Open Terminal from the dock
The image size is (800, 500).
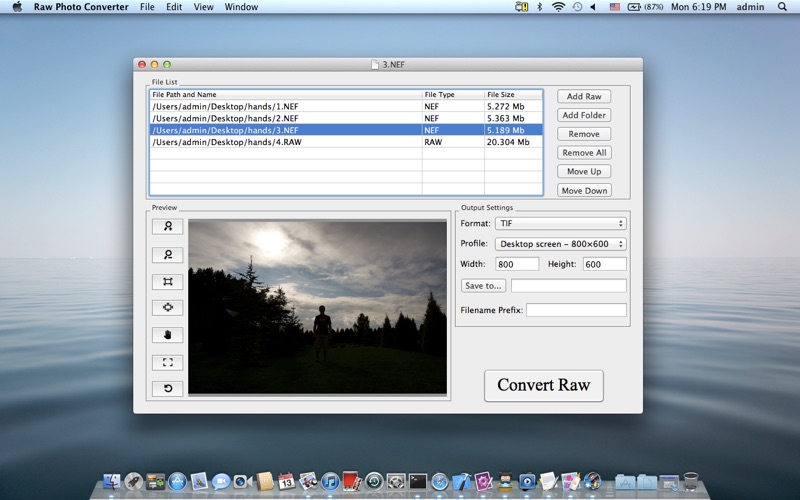[417, 481]
